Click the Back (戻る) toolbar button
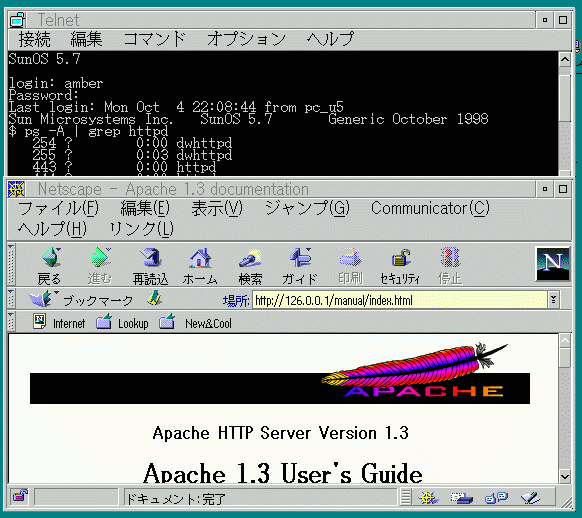Screen dimensions: 582x518 click(x=50, y=266)
